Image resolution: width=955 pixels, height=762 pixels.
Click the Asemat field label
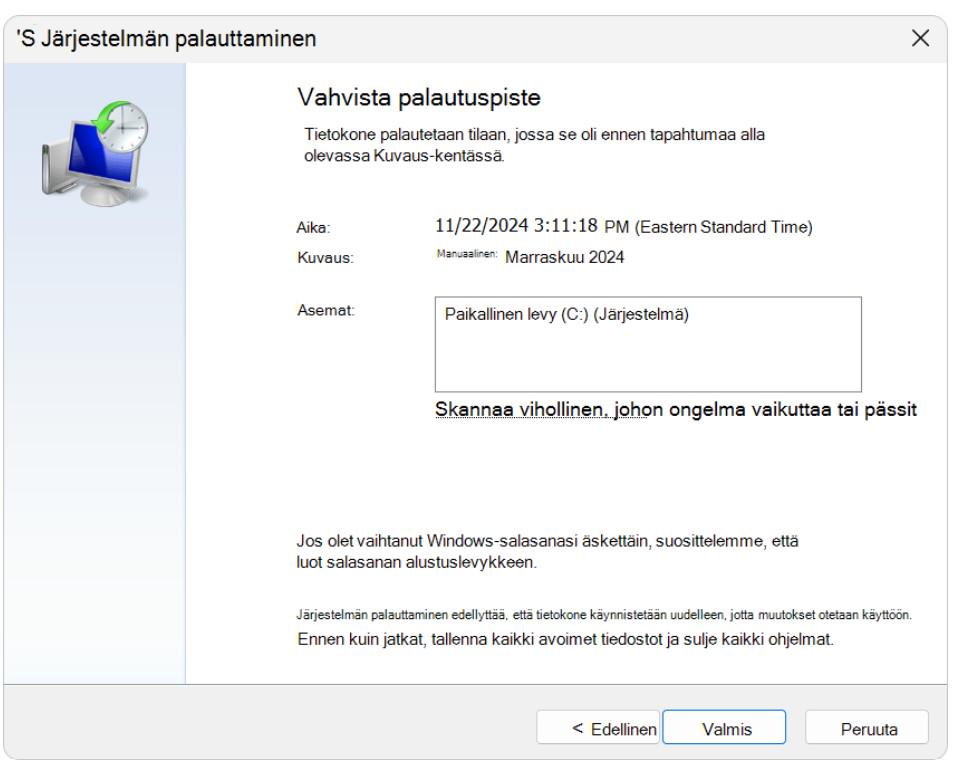(x=307, y=314)
